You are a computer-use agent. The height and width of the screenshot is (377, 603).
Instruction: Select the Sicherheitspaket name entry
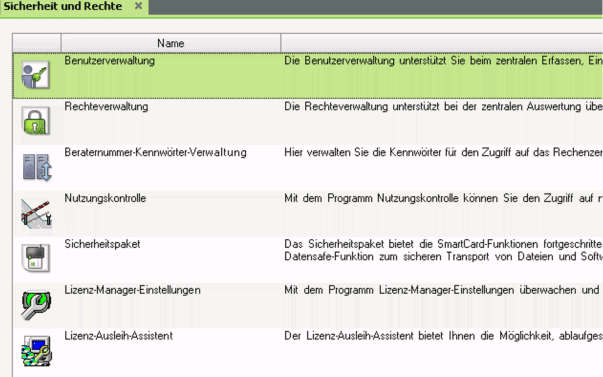(x=102, y=244)
